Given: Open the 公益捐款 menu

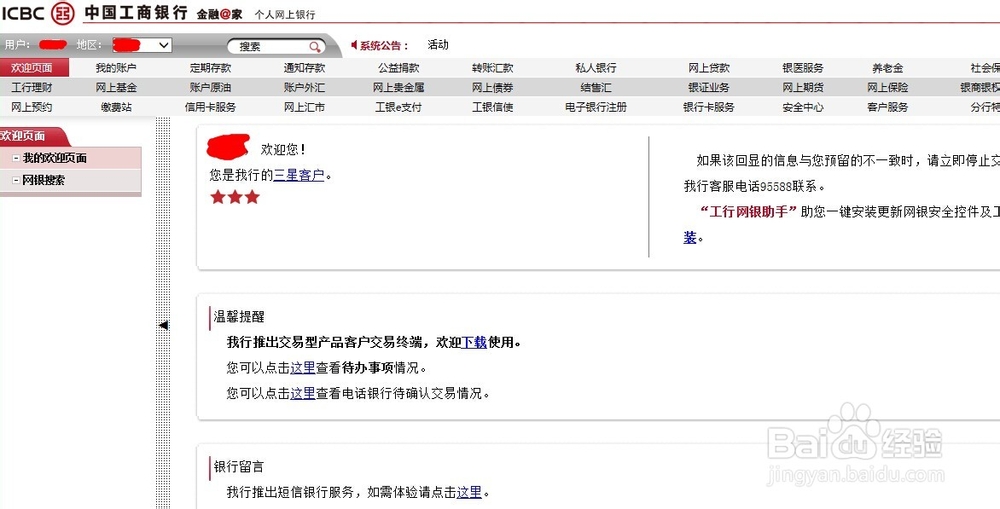Looking at the screenshot, I should [x=398, y=68].
